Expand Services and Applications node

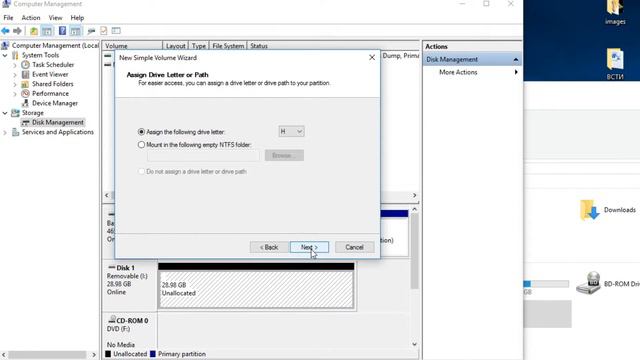click(5, 132)
